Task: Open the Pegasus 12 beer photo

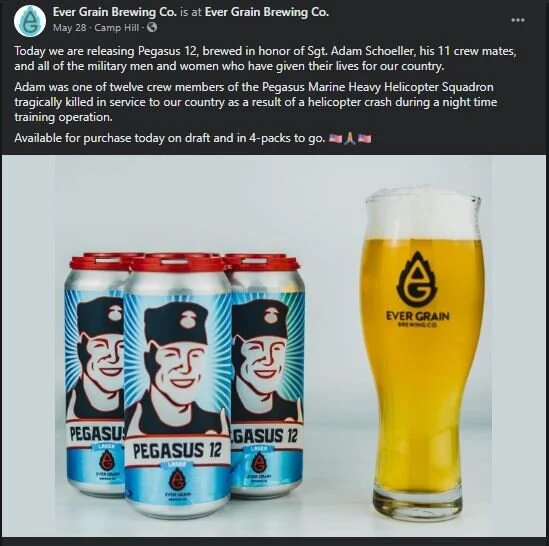Action: [x=273, y=346]
